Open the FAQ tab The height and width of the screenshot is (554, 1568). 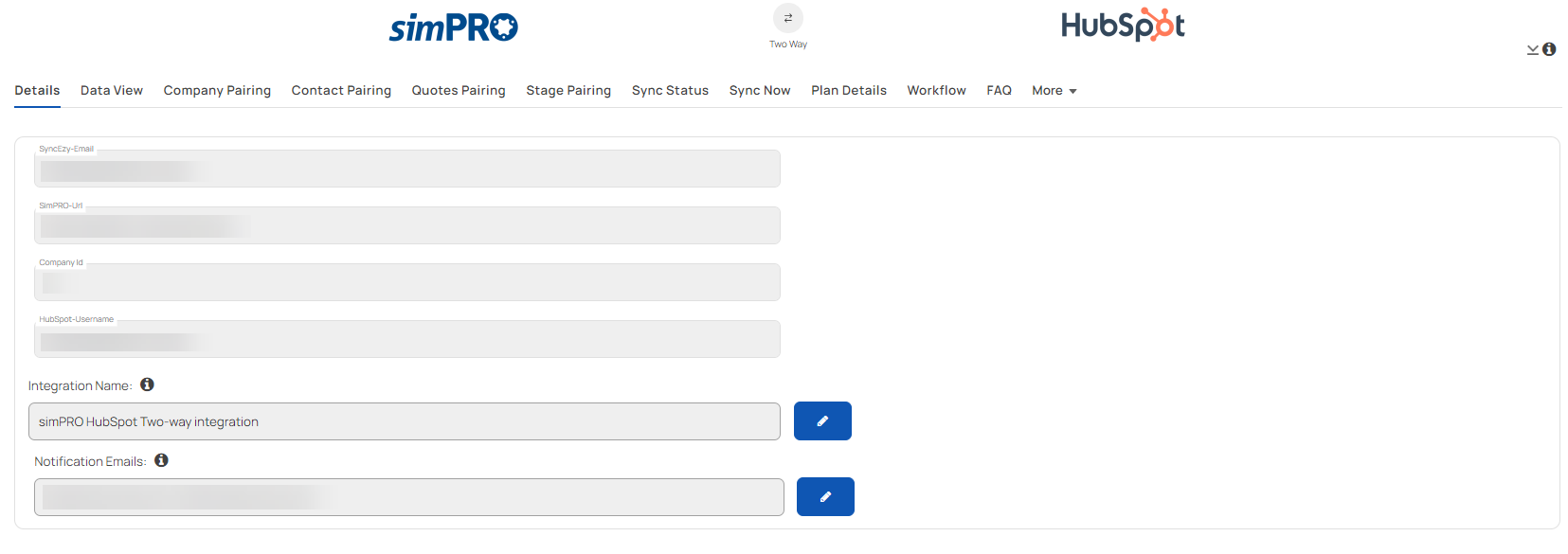pos(999,91)
